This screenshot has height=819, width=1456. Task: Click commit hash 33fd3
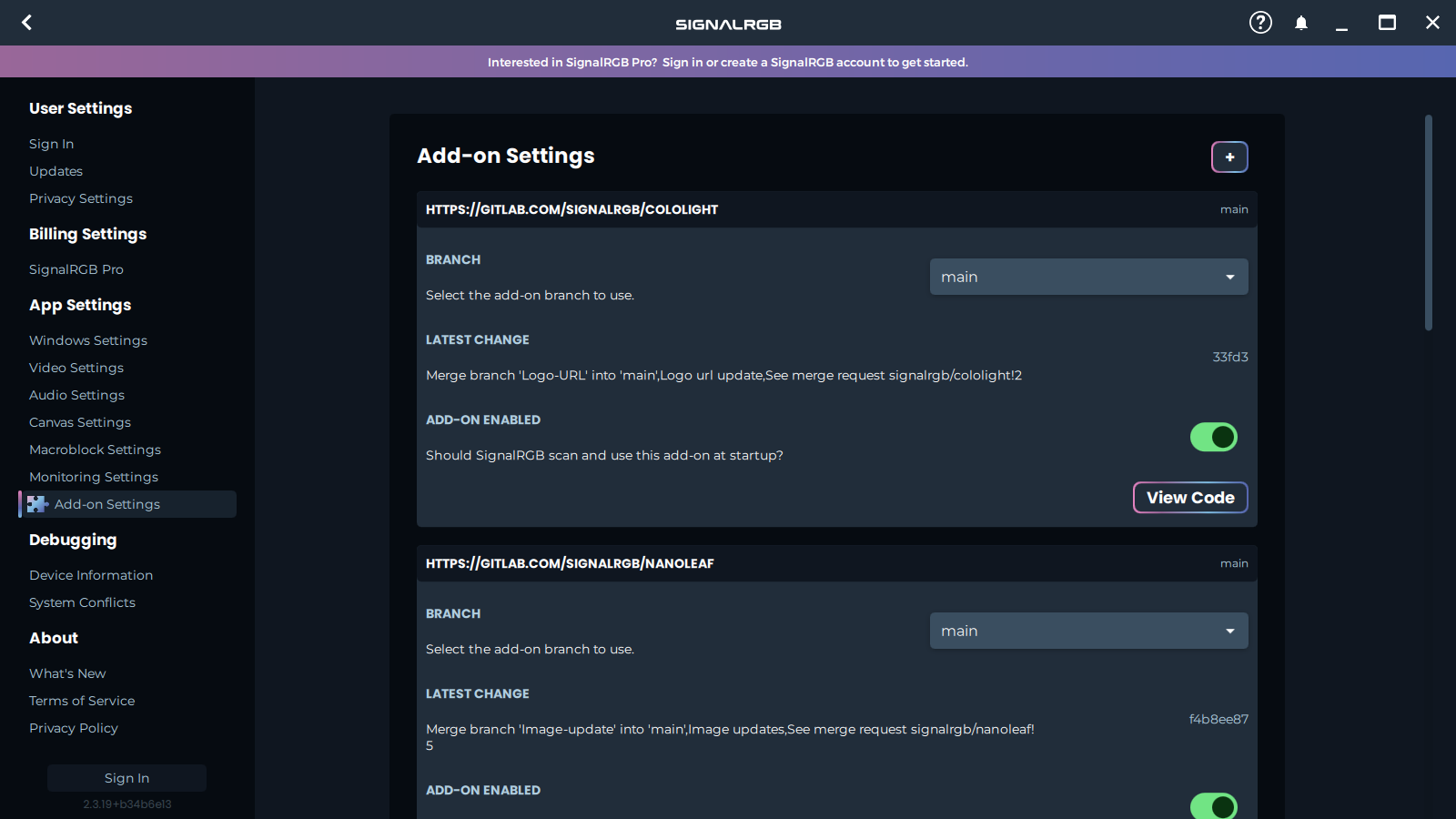[1230, 357]
